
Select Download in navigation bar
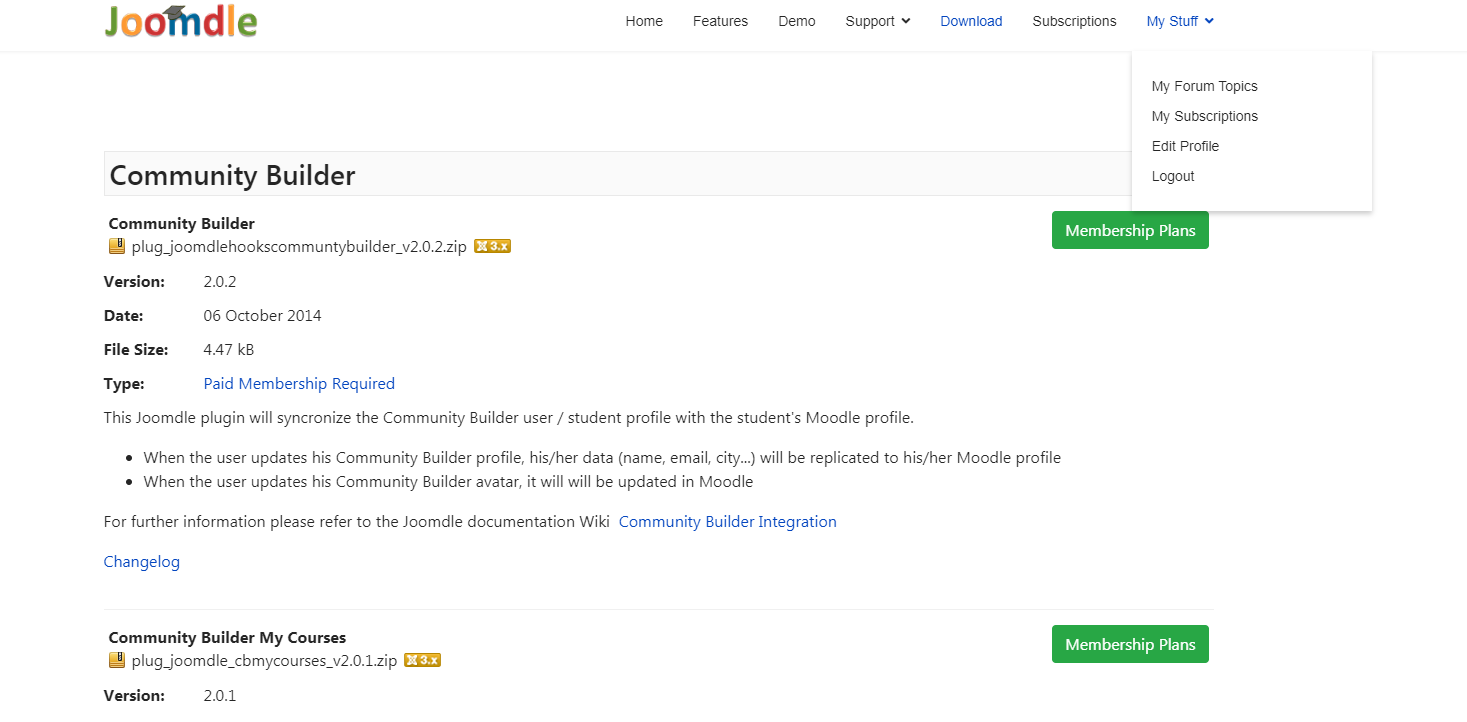(x=971, y=21)
